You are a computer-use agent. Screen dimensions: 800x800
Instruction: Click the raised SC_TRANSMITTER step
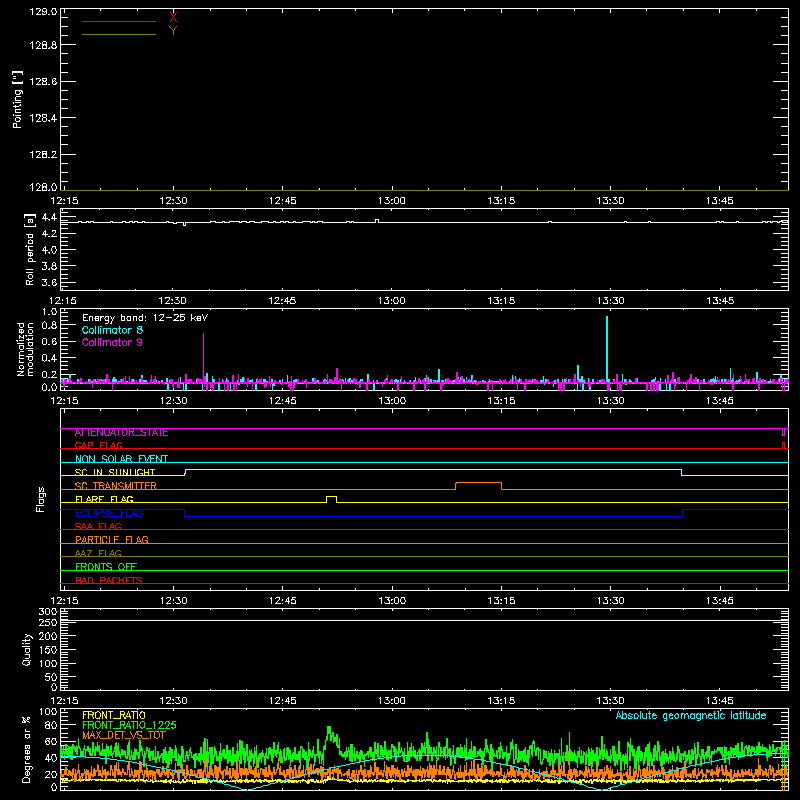pos(478,484)
